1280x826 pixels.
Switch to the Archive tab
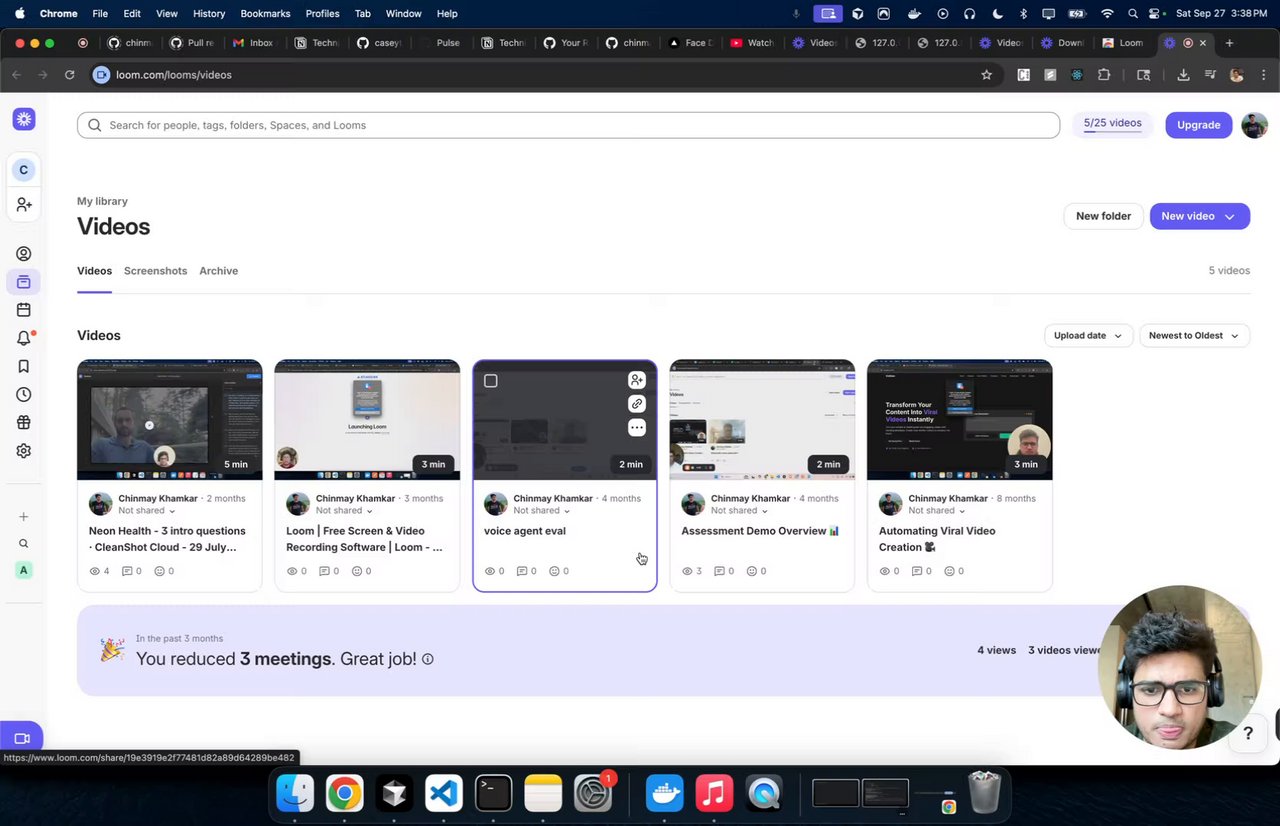point(218,271)
